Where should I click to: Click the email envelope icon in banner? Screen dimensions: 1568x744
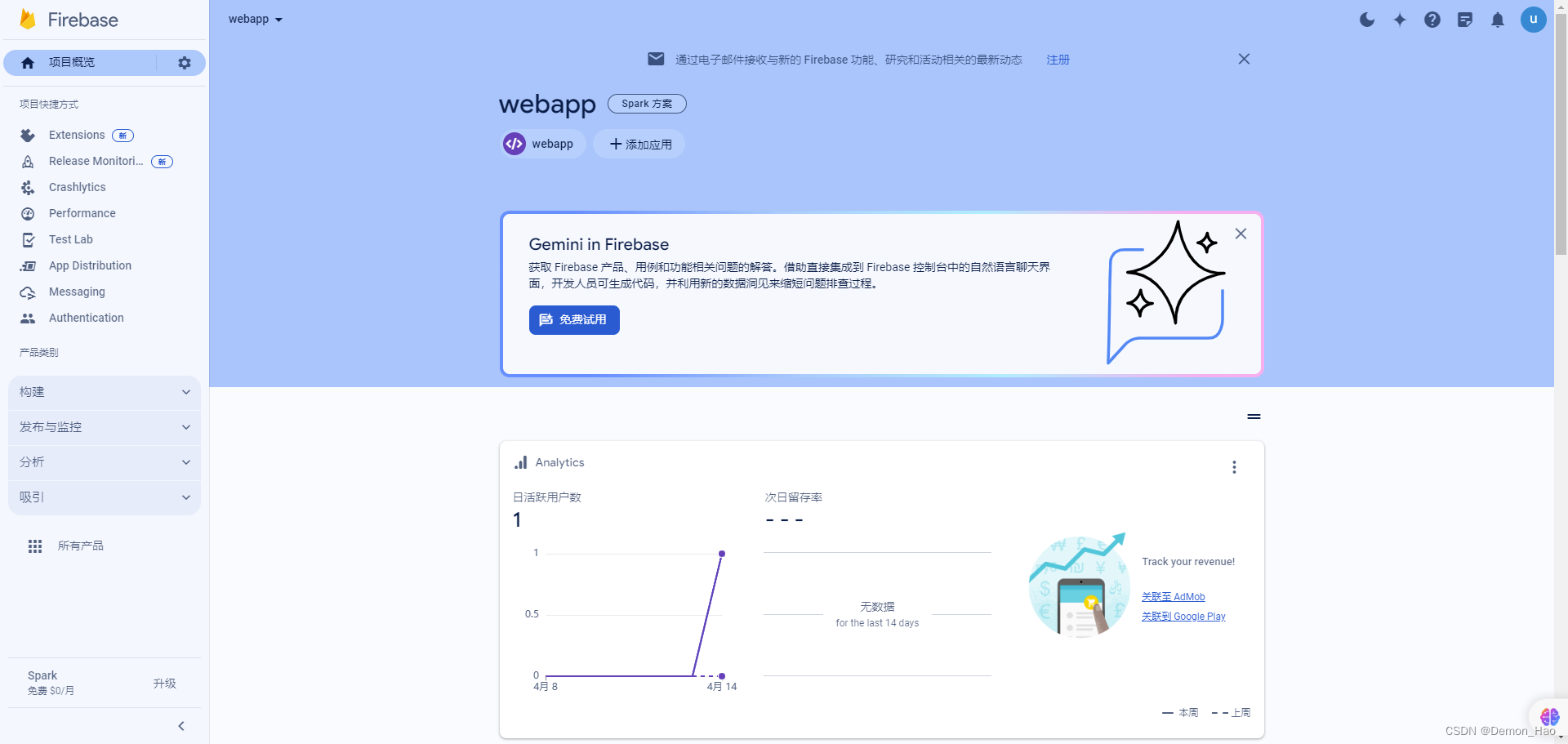click(x=656, y=59)
